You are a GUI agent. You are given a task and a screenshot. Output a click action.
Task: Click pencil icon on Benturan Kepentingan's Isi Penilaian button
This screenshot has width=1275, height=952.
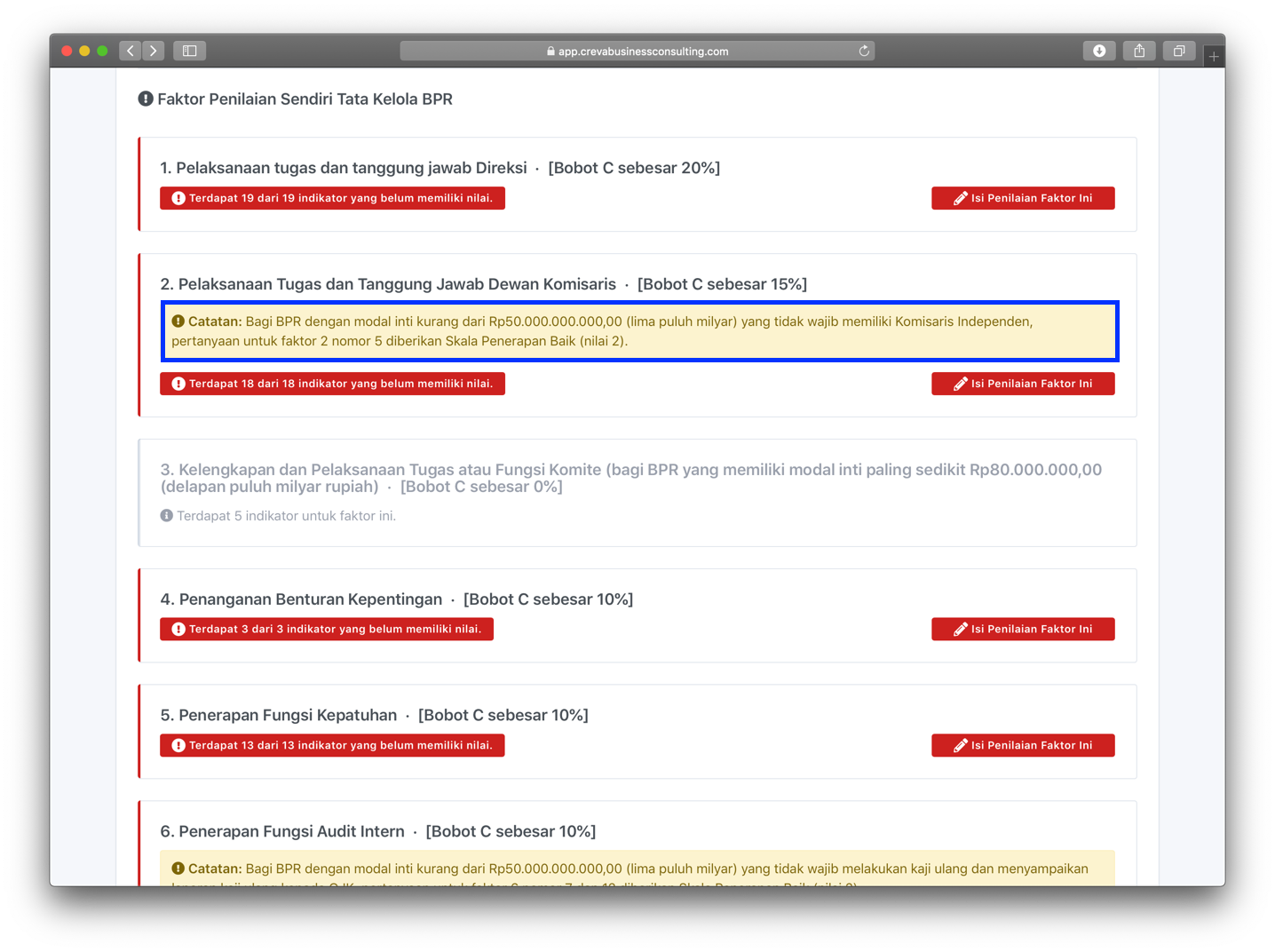(x=960, y=629)
